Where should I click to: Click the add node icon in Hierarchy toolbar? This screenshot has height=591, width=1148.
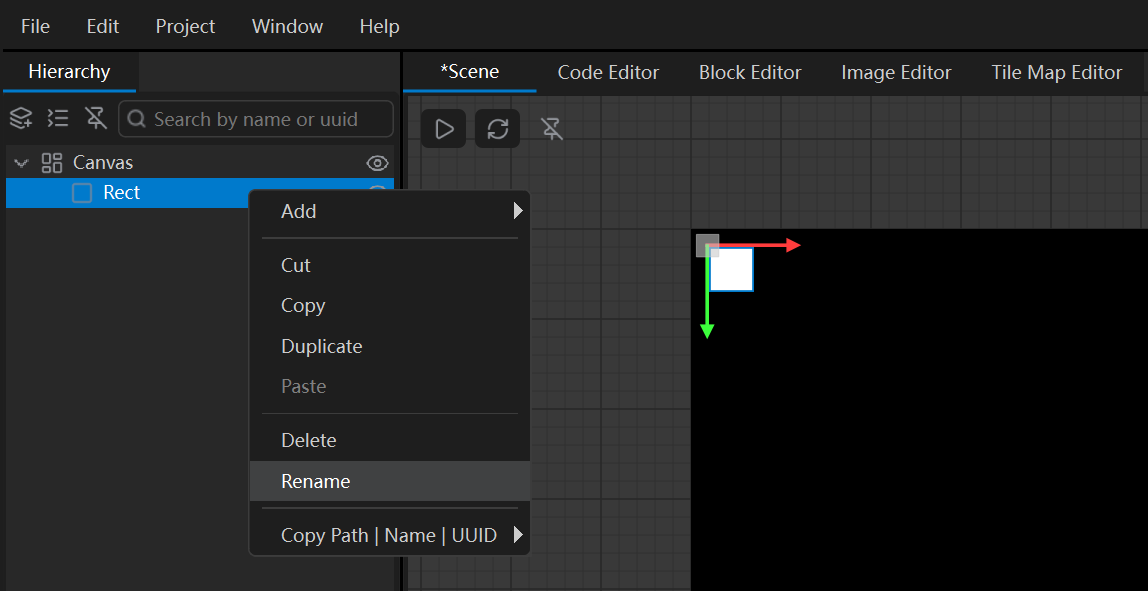[x=20, y=118]
